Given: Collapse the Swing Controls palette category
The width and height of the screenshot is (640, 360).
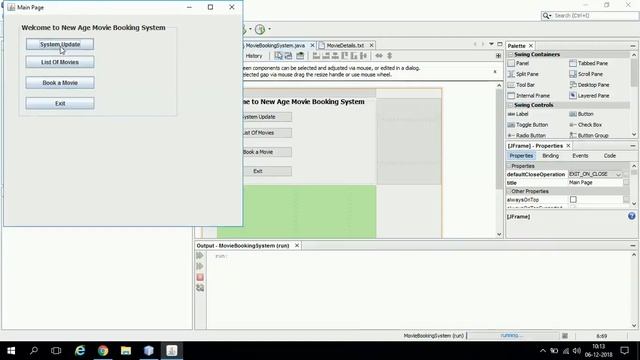Looking at the screenshot, I should 510,105.
